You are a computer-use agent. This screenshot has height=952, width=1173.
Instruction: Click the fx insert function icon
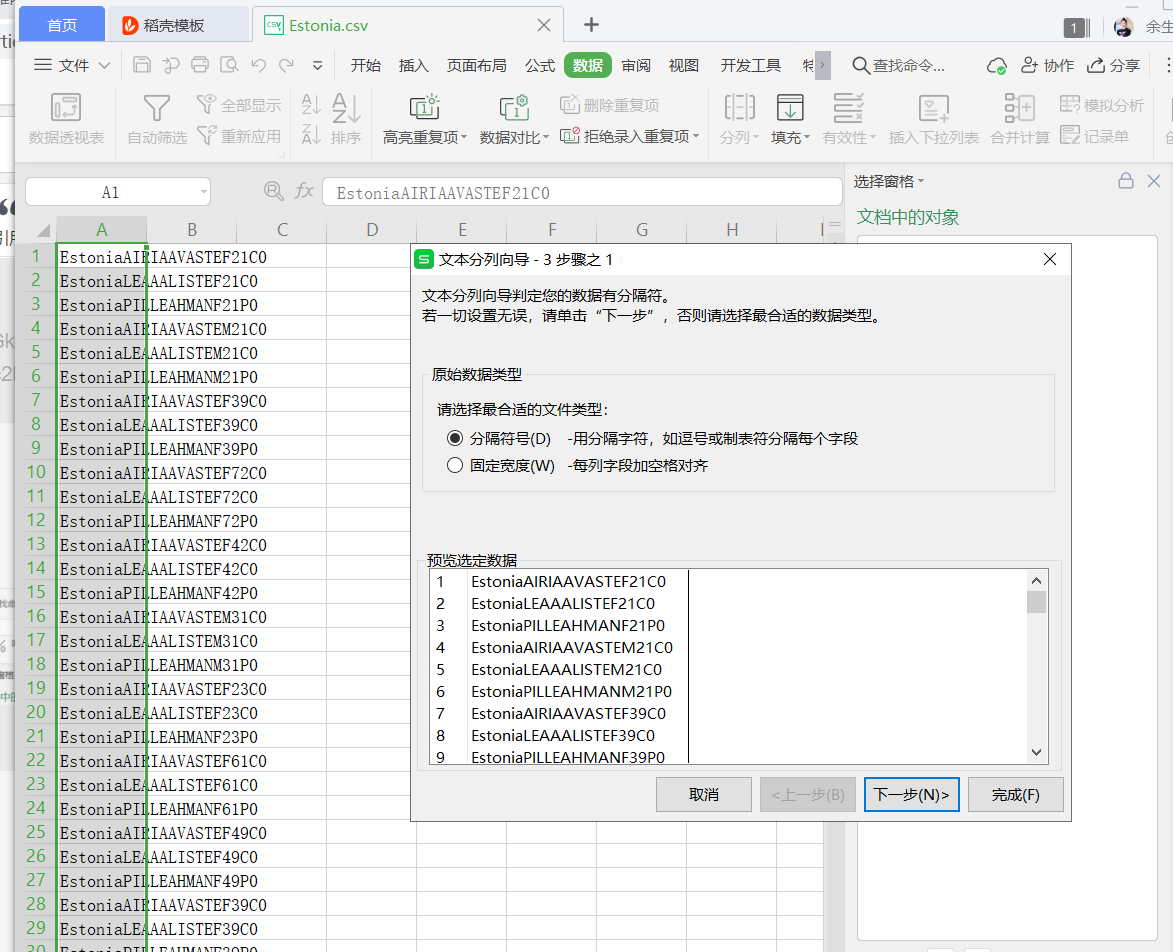[x=304, y=191]
